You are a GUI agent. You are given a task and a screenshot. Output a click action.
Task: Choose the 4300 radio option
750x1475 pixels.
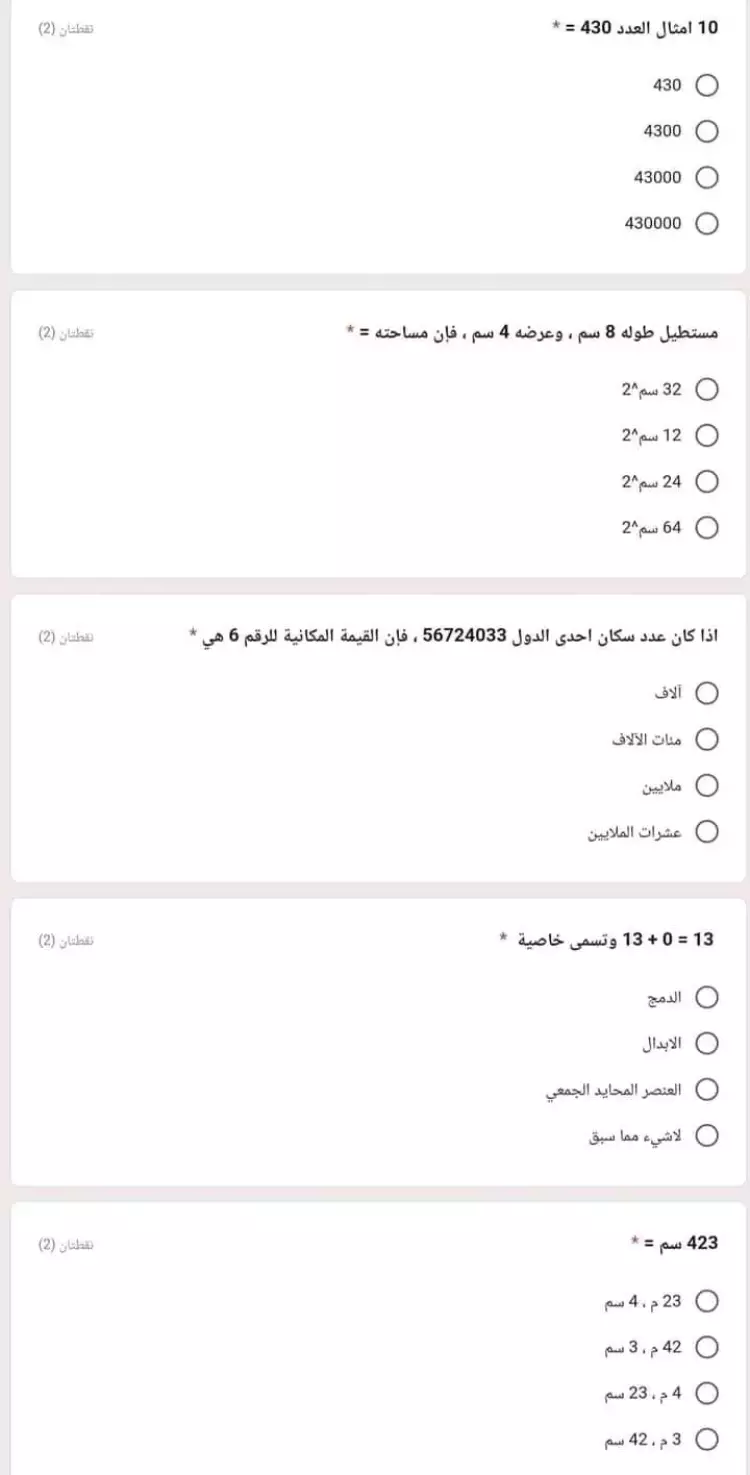tap(706, 131)
